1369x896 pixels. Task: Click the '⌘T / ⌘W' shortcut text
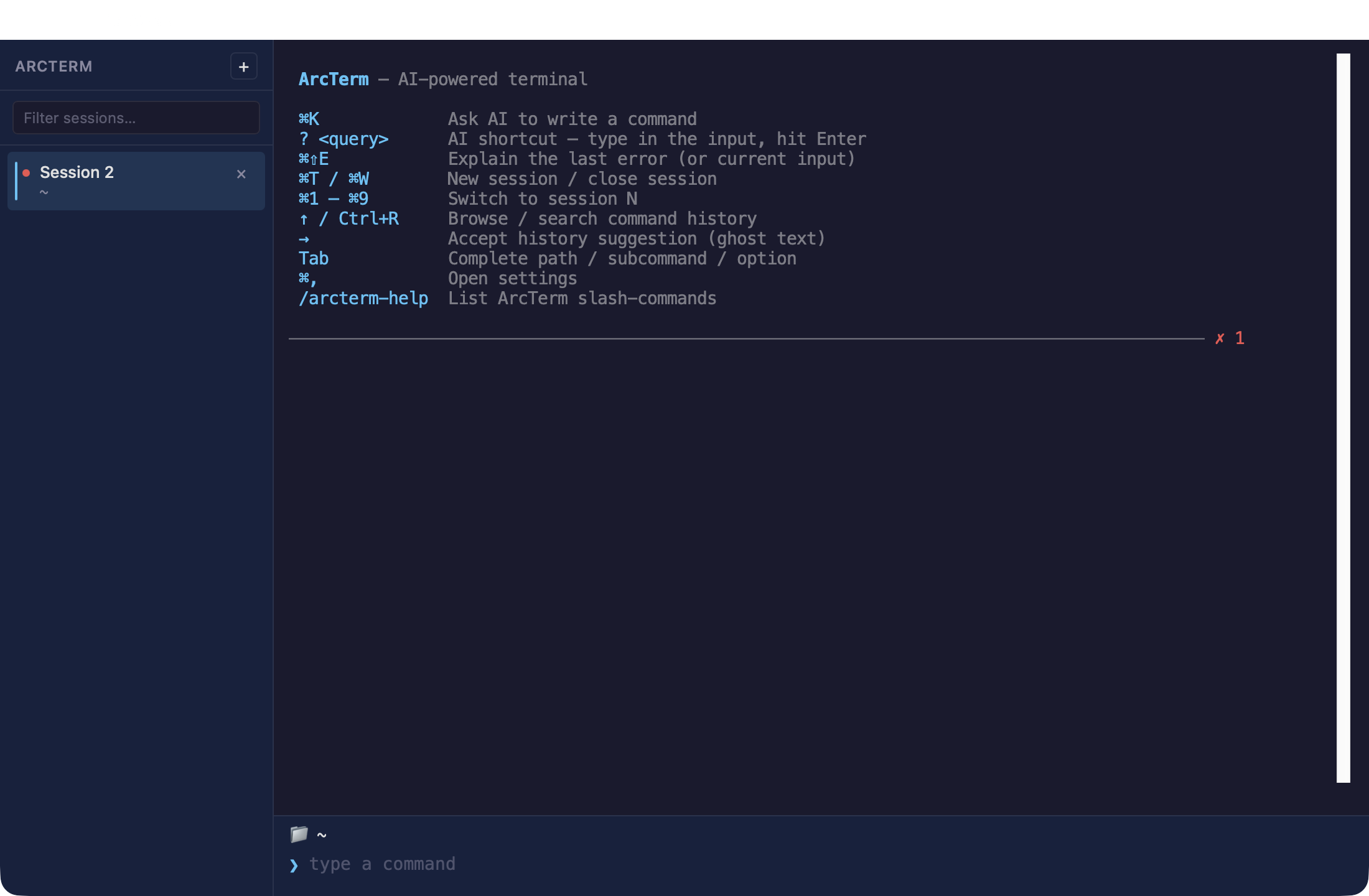[334, 179]
